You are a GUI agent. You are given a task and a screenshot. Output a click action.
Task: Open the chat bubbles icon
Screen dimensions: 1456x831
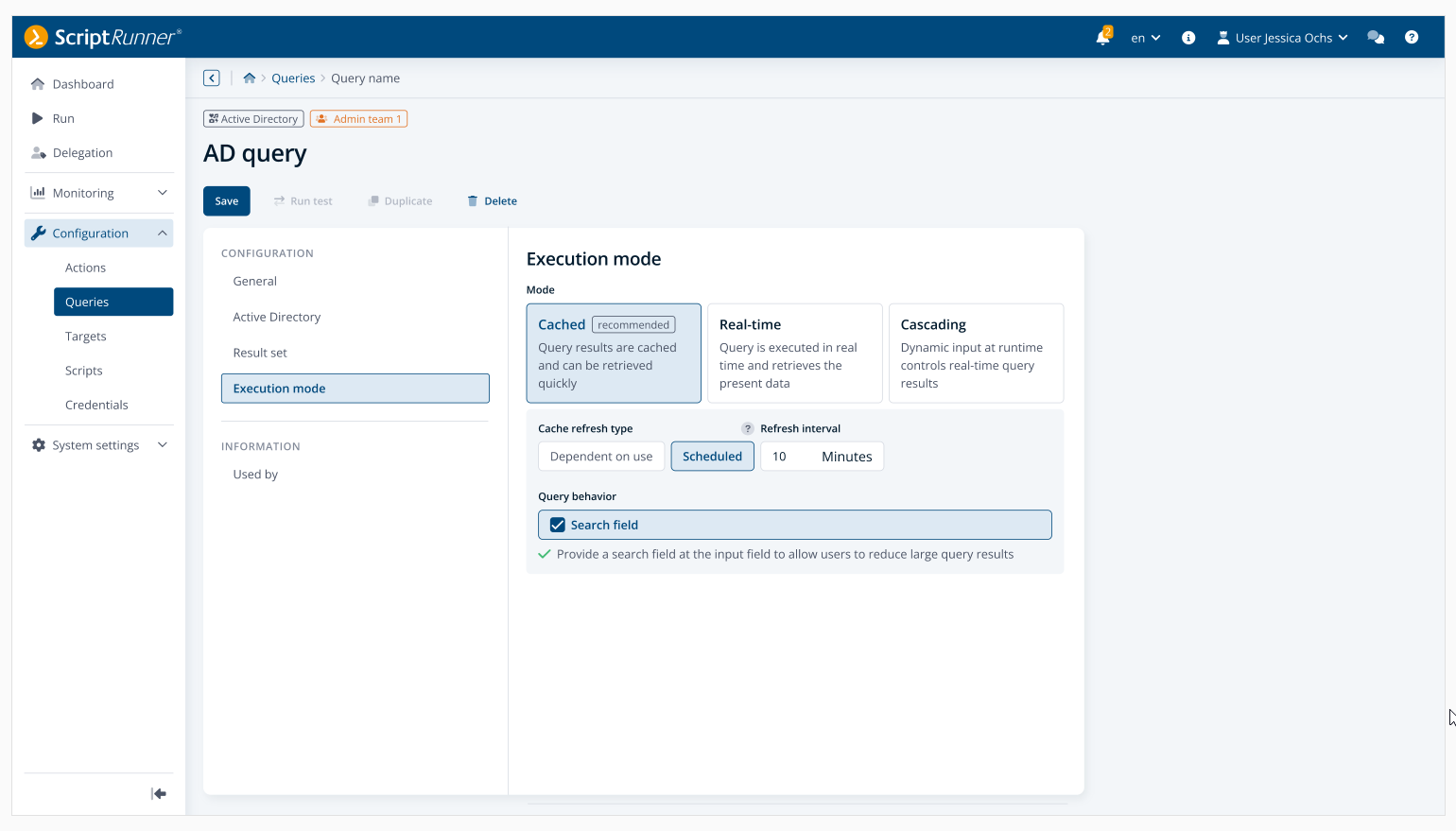(x=1376, y=38)
